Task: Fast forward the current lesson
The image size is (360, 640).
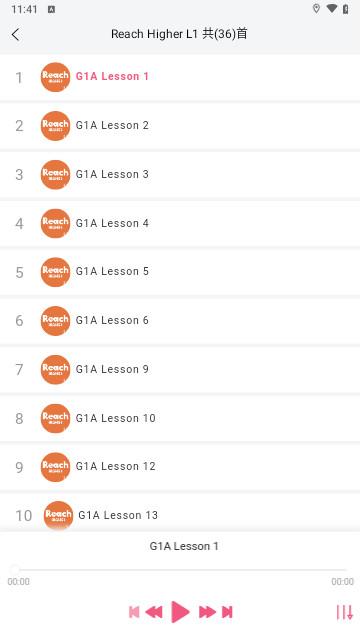Action: click(207, 612)
